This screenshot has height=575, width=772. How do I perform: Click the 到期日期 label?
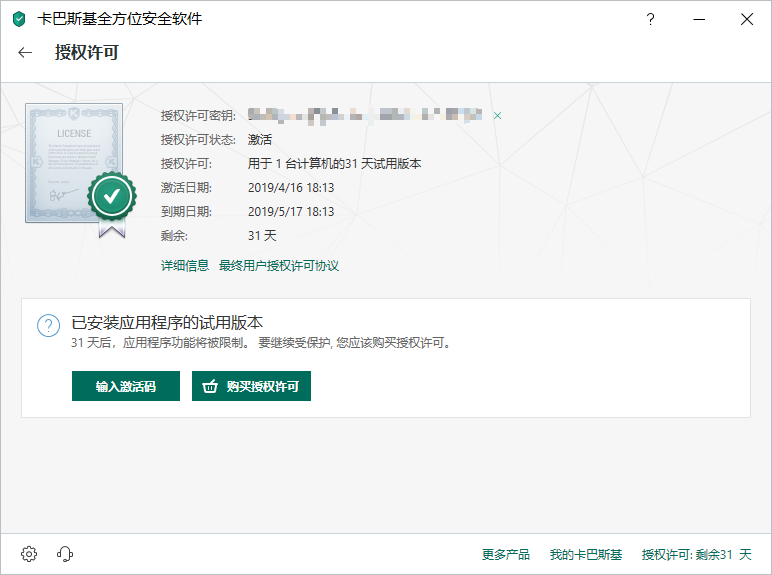point(186,212)
